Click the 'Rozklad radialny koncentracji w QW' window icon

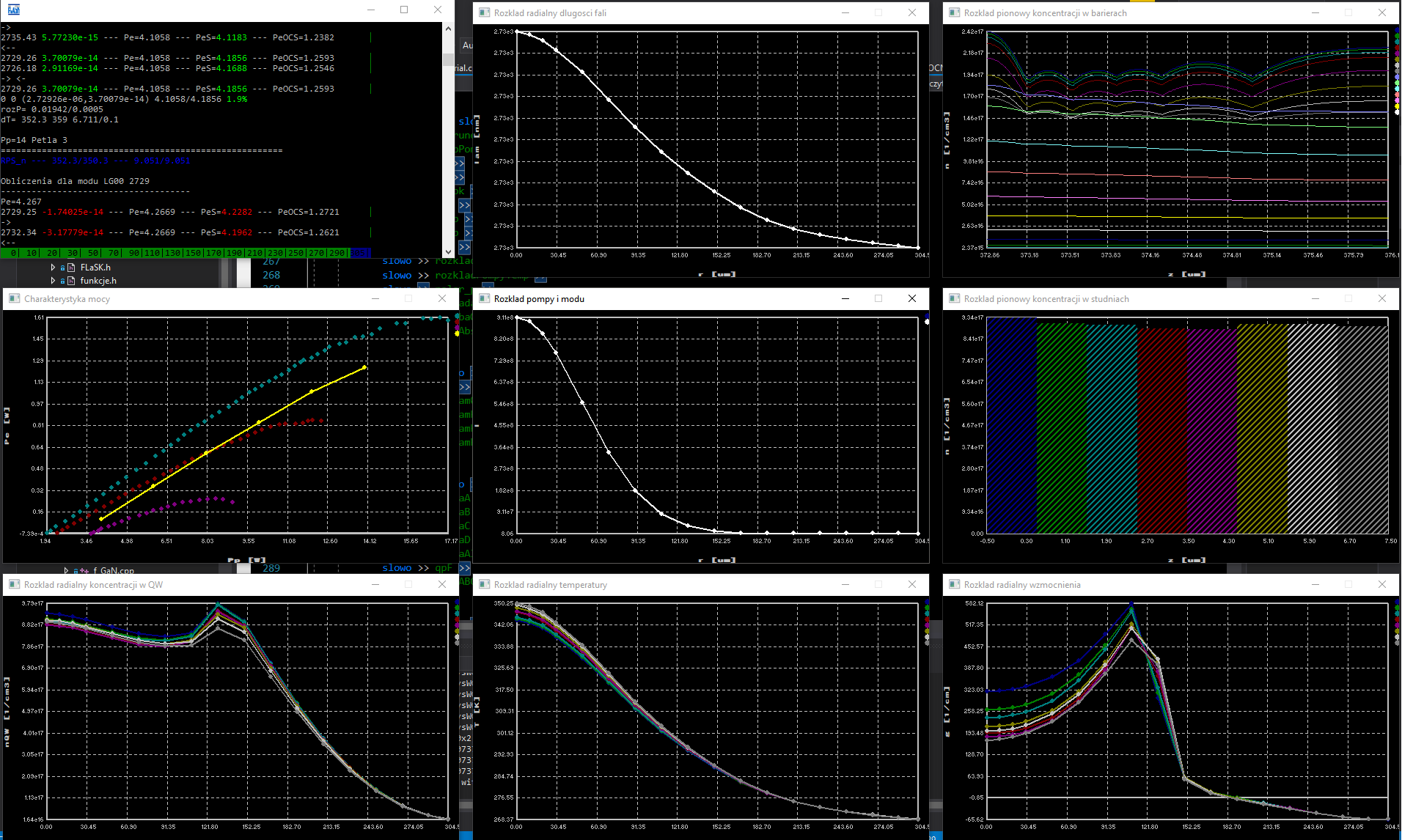pos(14,584)
